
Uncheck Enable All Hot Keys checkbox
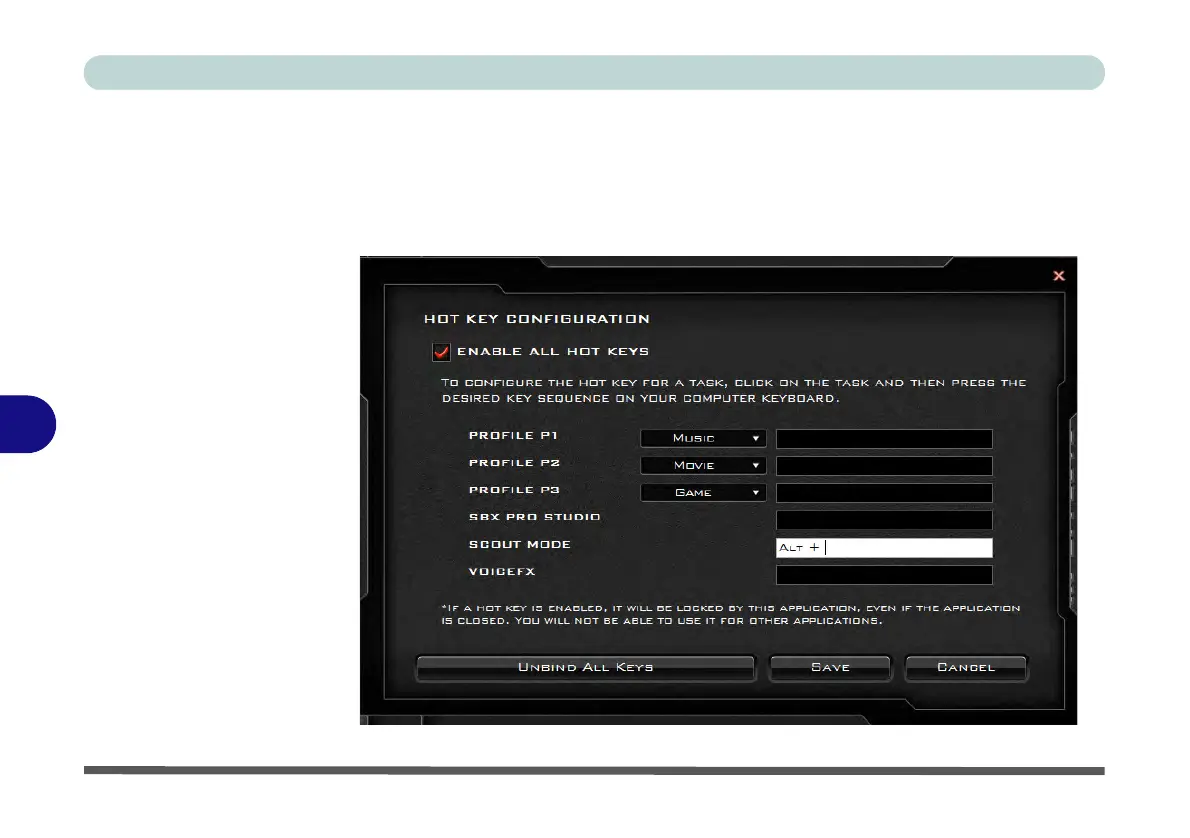pyautogui.click(x=441, y=352)
